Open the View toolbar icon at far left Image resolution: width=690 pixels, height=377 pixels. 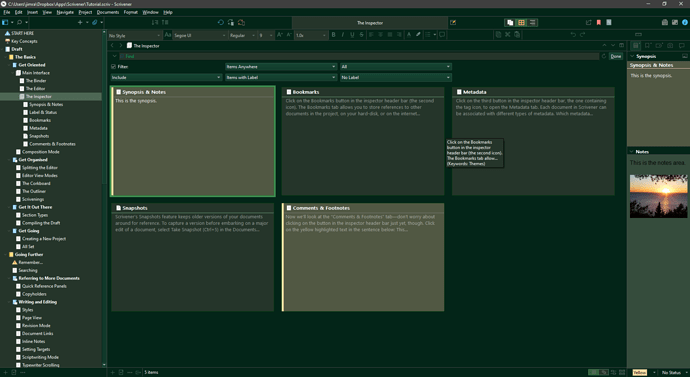[x=5, y=22]
